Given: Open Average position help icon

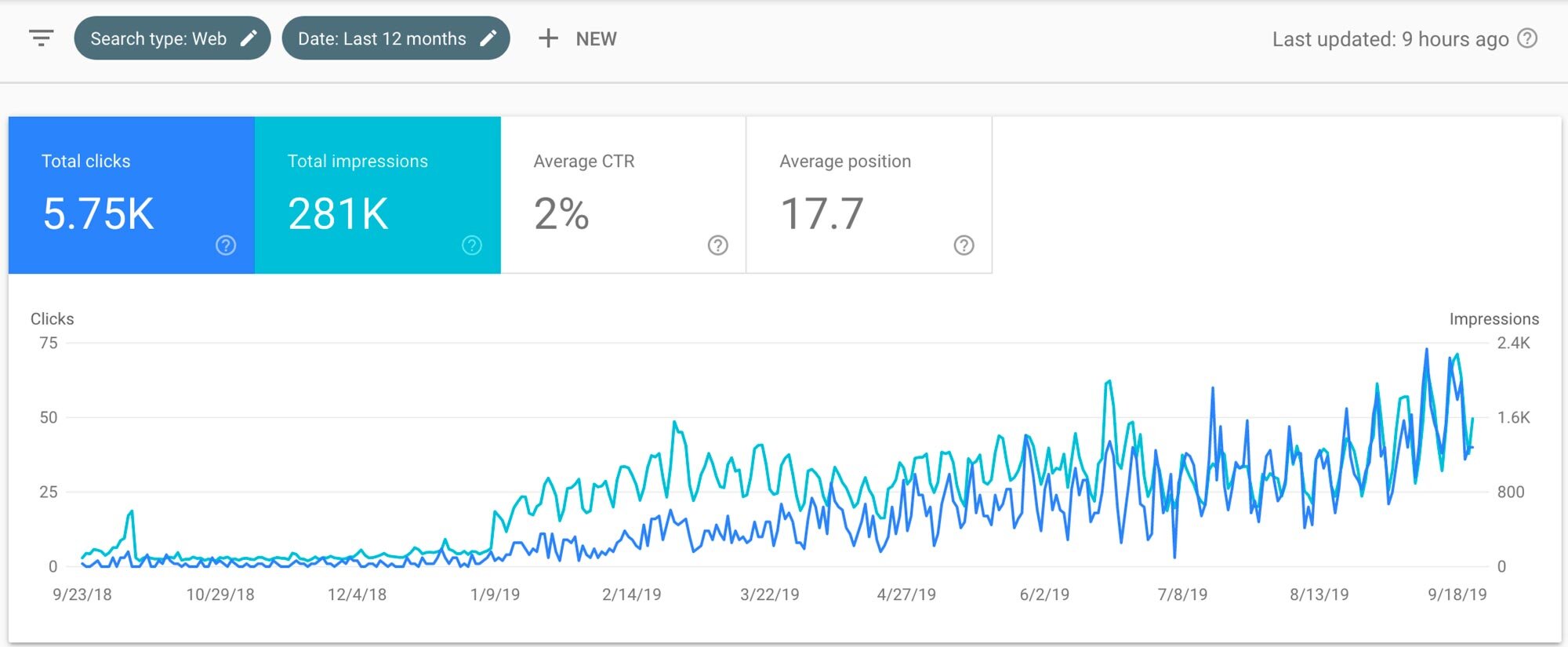Looking at the screenshot, I should [964, 245].
